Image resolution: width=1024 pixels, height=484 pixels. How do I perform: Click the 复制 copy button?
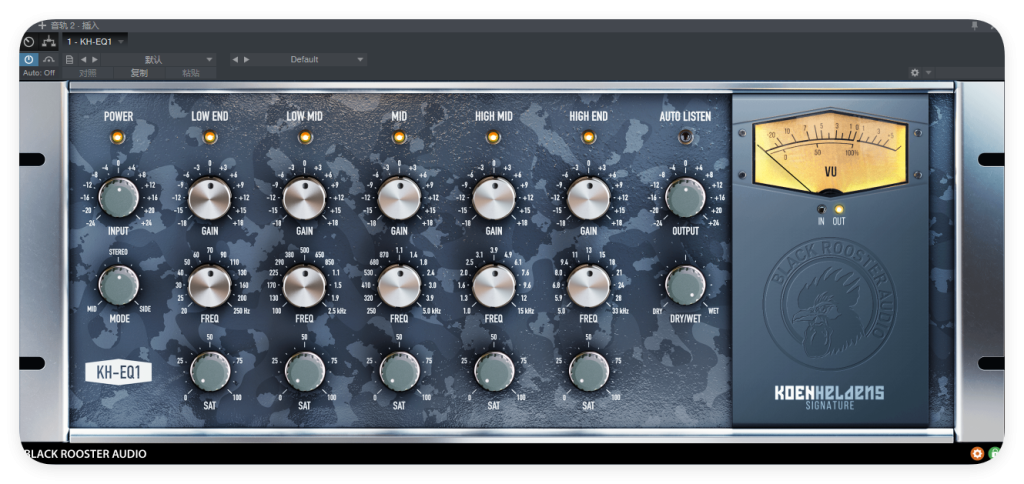pyautogui.click(x=139, y=73)
